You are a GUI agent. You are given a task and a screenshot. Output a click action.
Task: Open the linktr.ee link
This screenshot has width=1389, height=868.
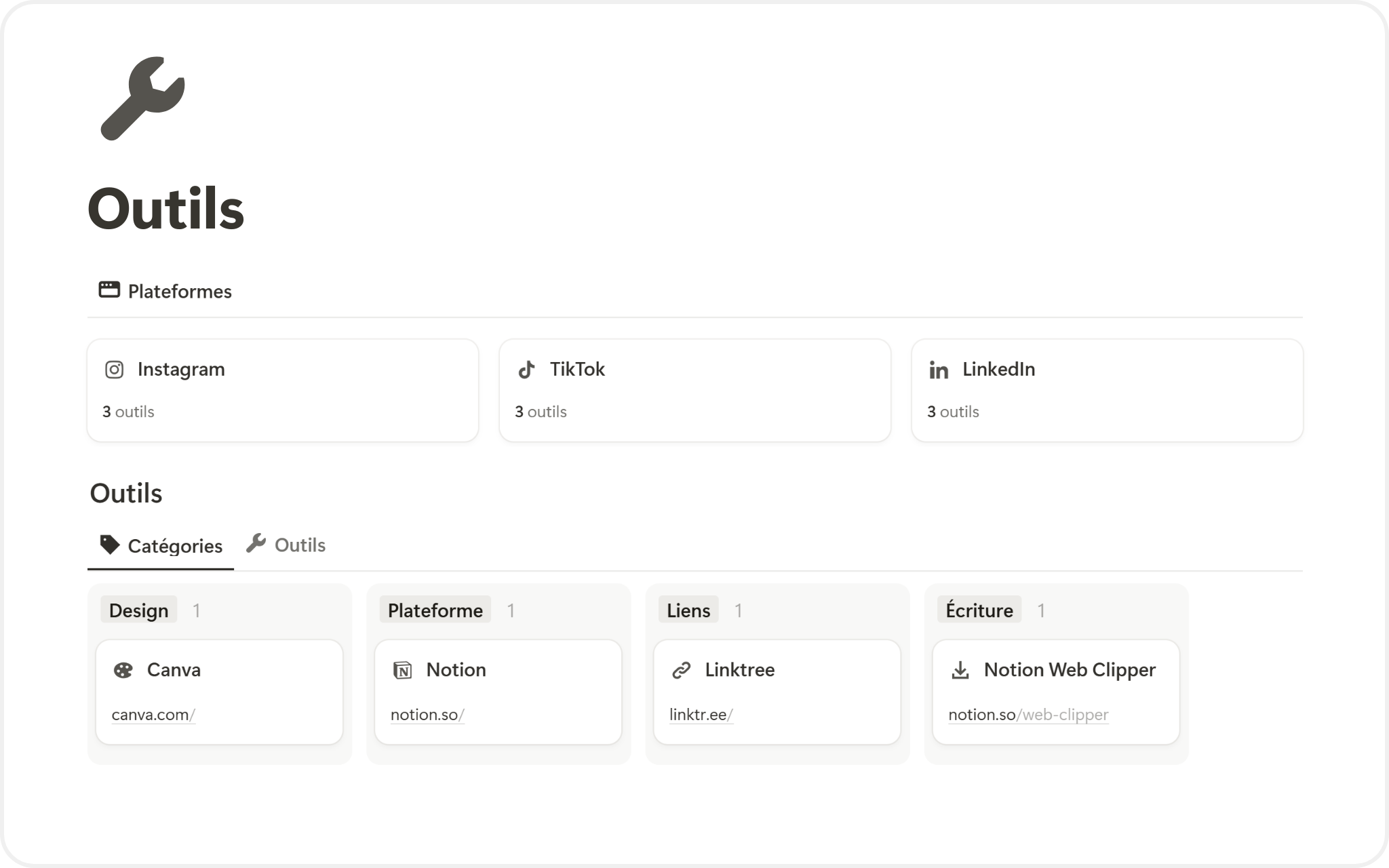pyautogui.click(x=701, y=715)
